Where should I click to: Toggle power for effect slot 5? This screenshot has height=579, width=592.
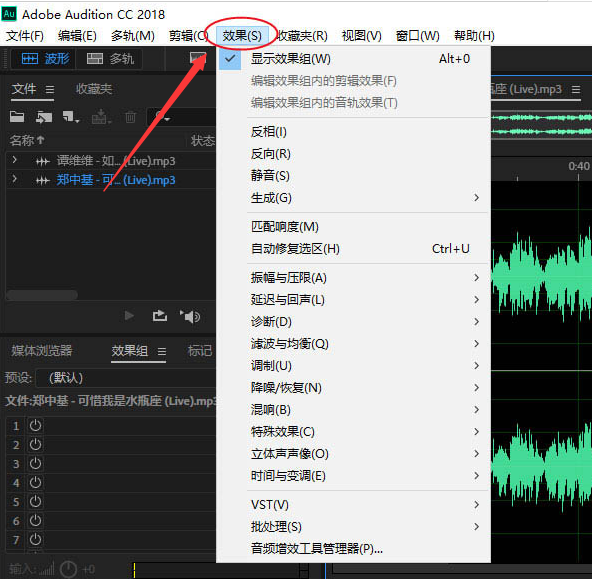(x=35, y=501)
